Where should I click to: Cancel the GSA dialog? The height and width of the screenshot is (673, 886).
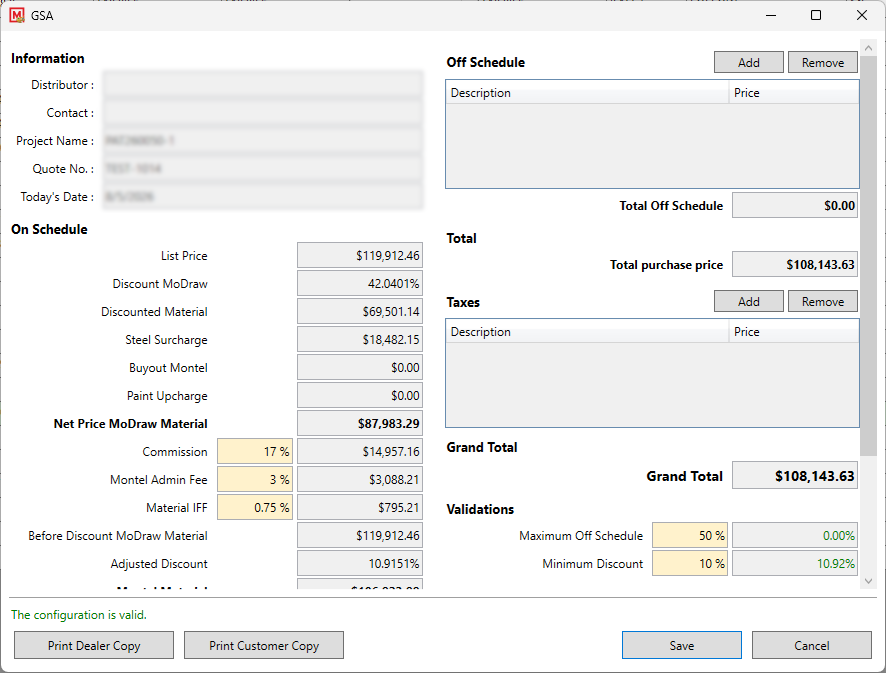[812, 645]
